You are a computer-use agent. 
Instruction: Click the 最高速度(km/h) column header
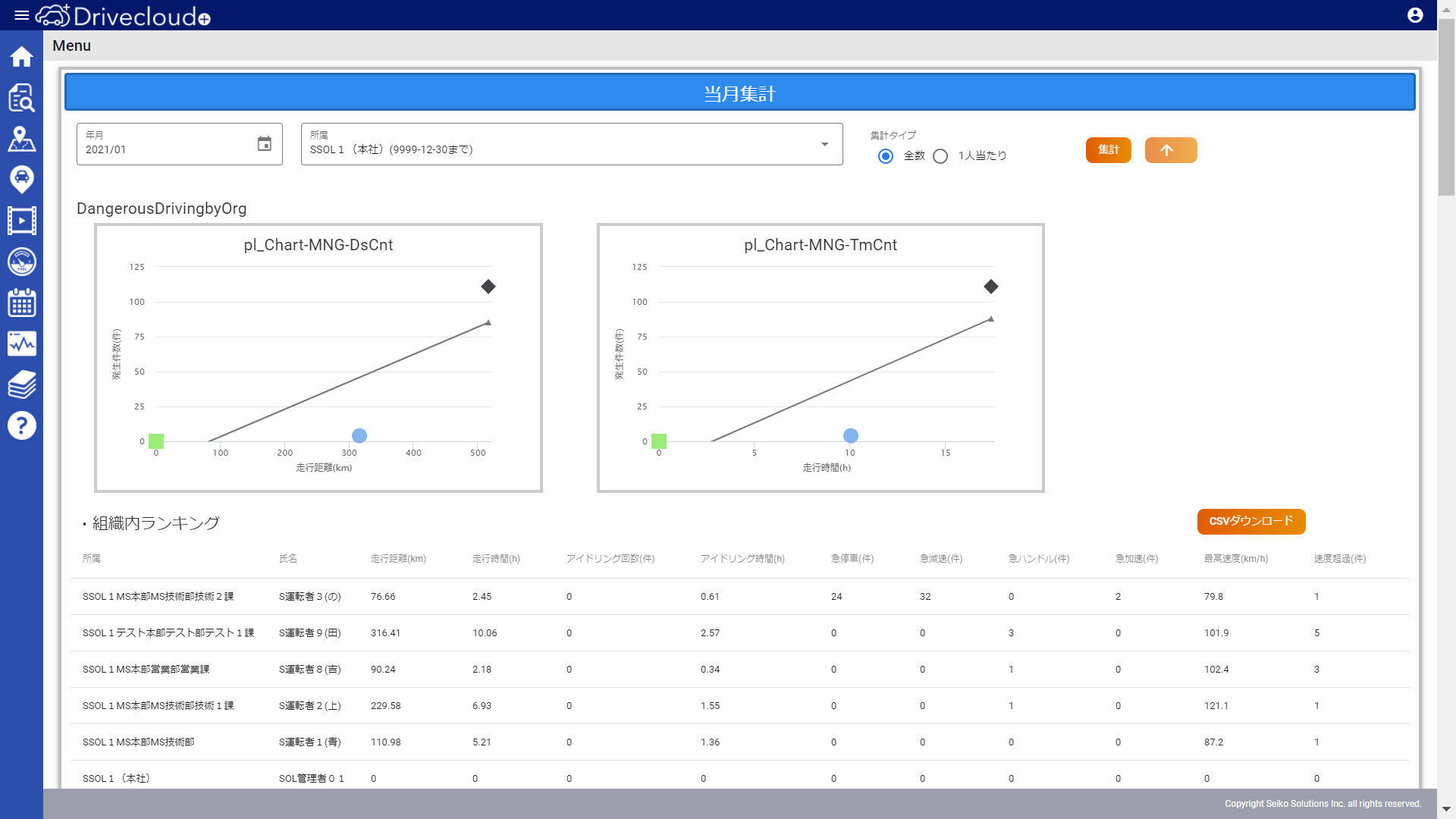click(x=1236, y=559)
